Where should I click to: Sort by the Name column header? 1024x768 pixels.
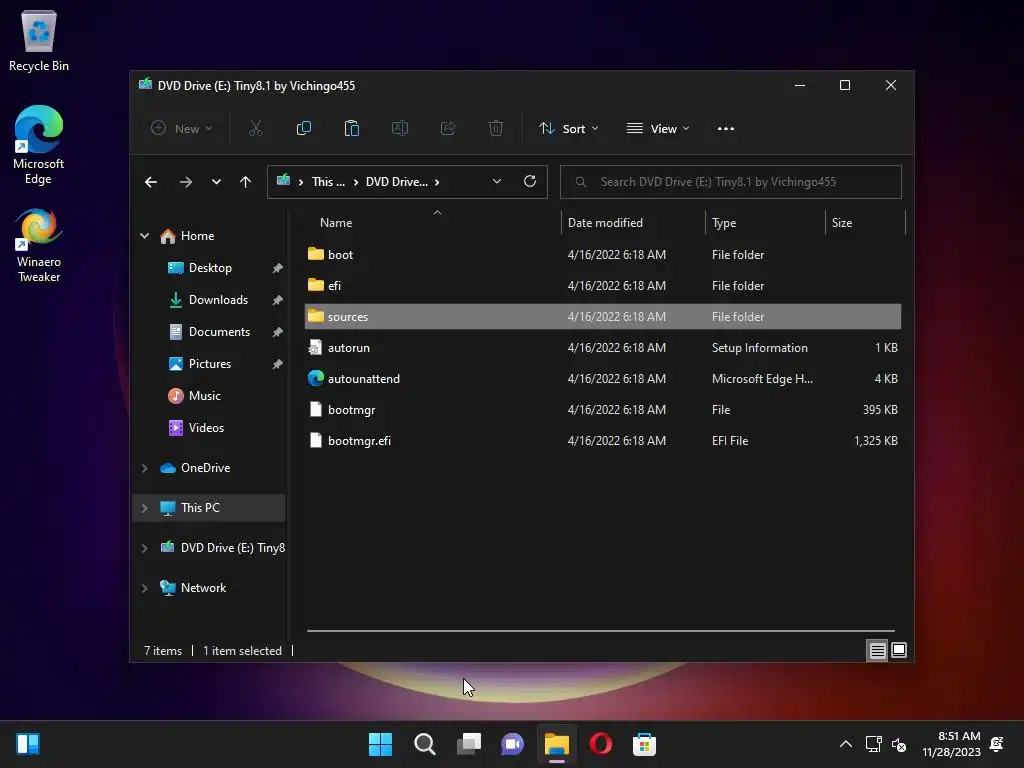click(433, 223)
